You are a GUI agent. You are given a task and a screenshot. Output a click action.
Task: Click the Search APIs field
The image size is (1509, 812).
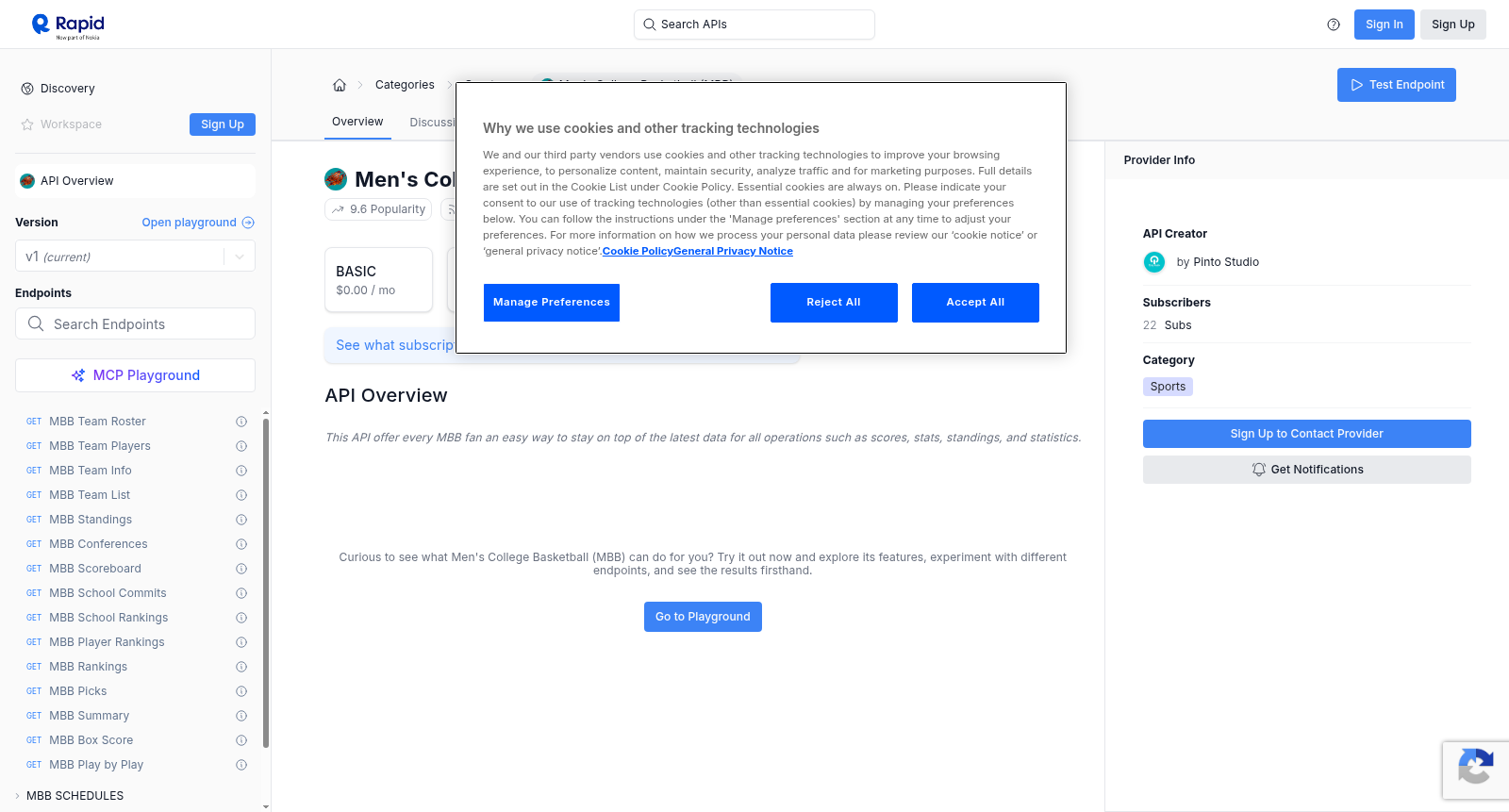(754, 25)
